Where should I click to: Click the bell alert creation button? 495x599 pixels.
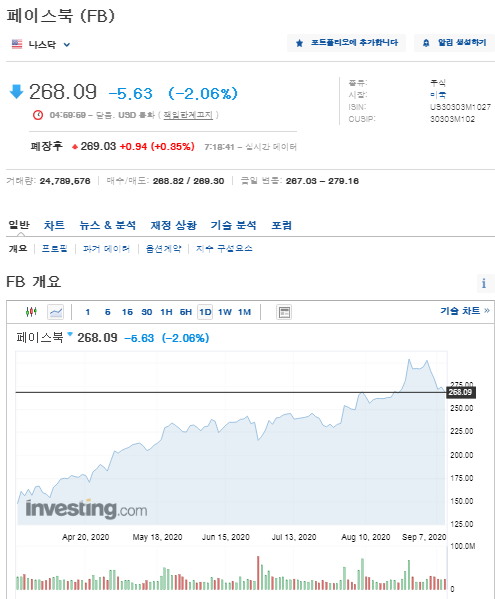(x=454, y=42)
